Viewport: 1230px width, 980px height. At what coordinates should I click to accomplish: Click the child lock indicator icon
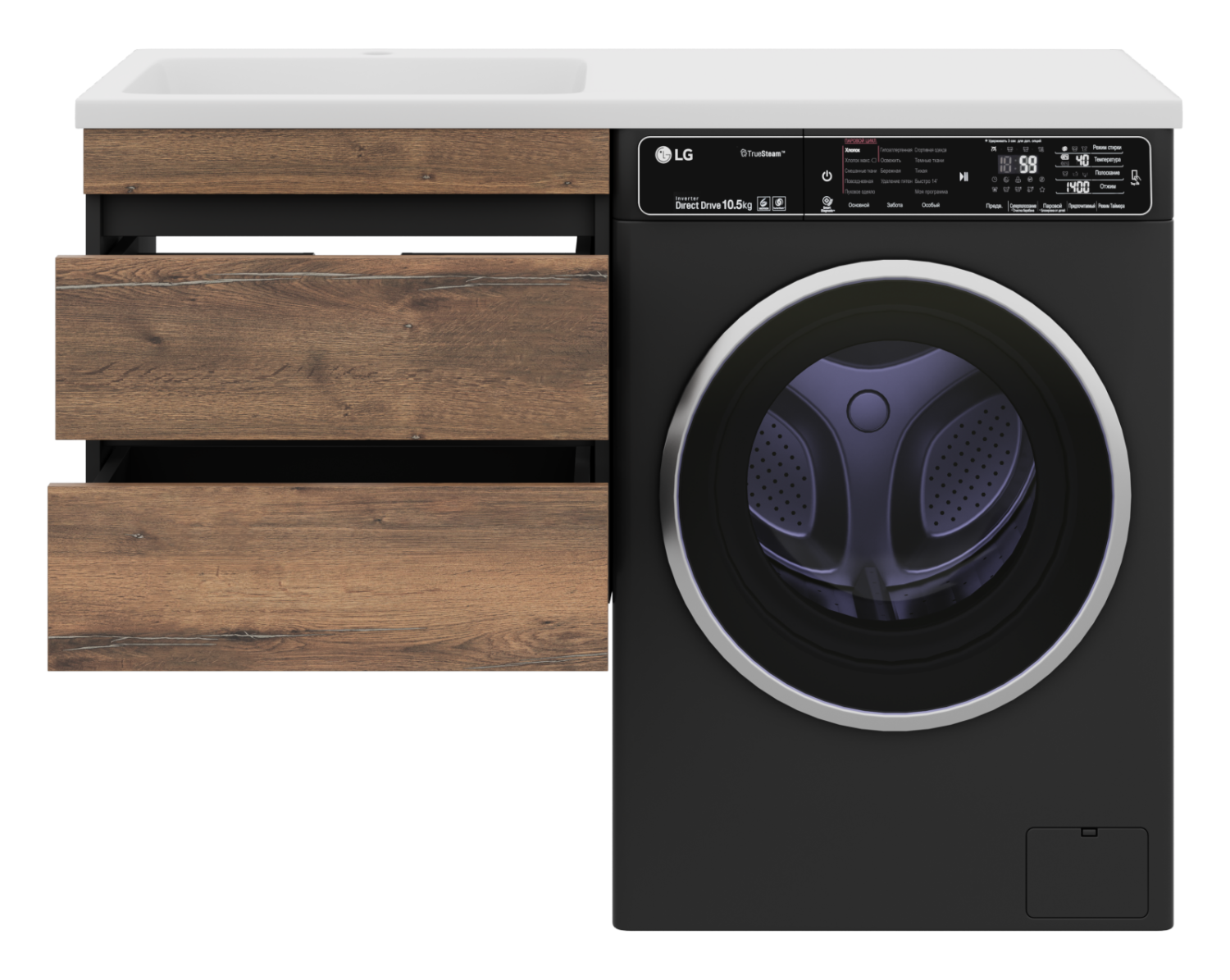[x=1018, y=180]
